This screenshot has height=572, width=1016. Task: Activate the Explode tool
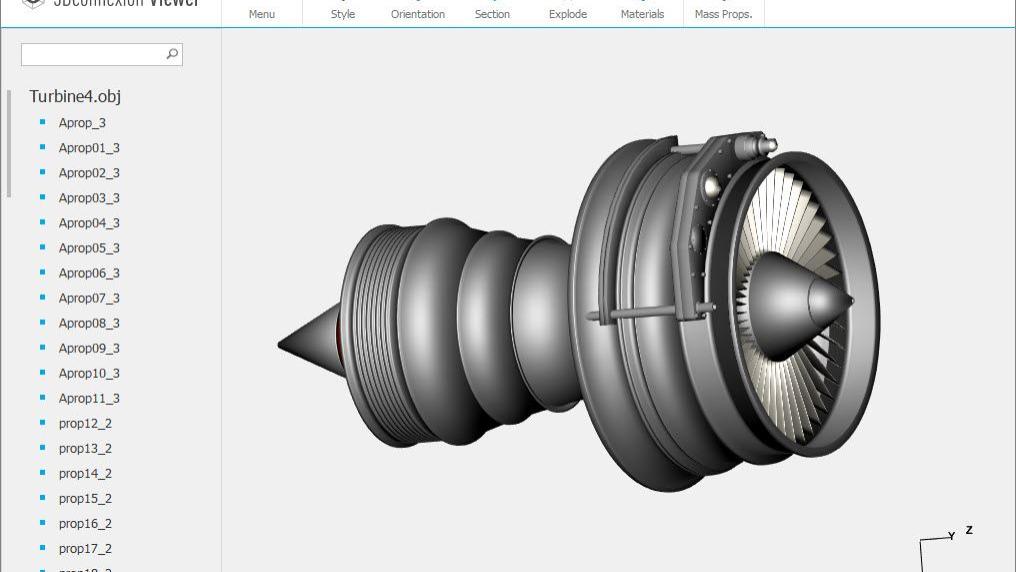pyautogui.click(x=568, y=13)
